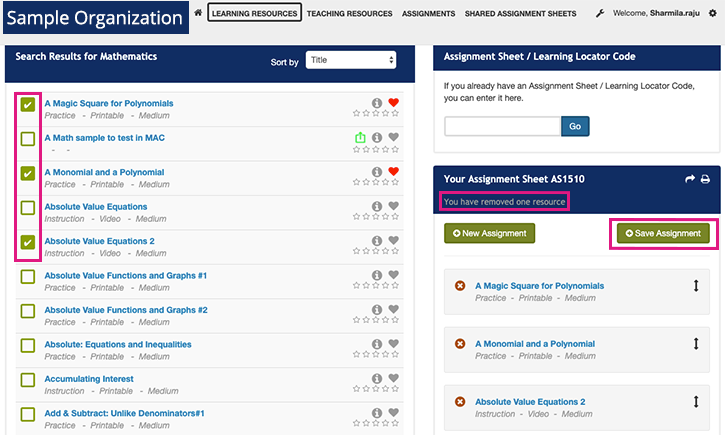
Task: Click the share arrow on Assignment Sheet header
Action: coord(689,179)
